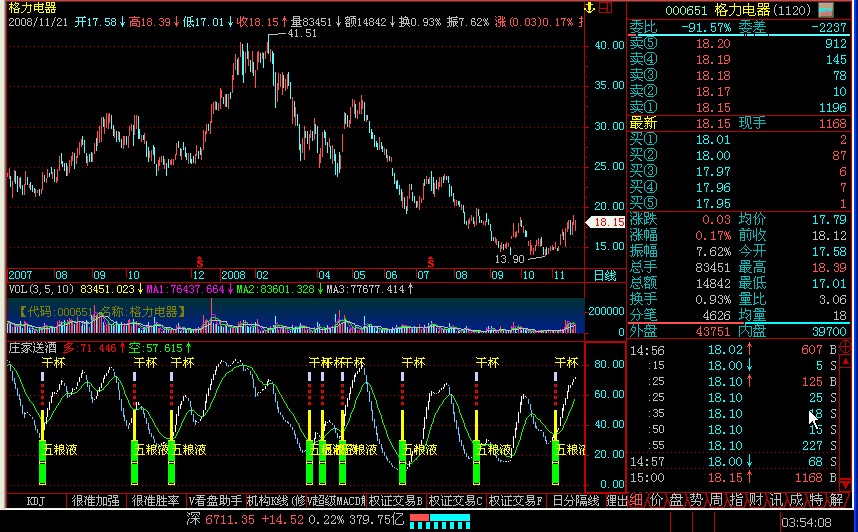The height and width of the screenshot is (532, 858).
Task: Click the 卖⑤ ask row priced 18.20
Action: 738,43
